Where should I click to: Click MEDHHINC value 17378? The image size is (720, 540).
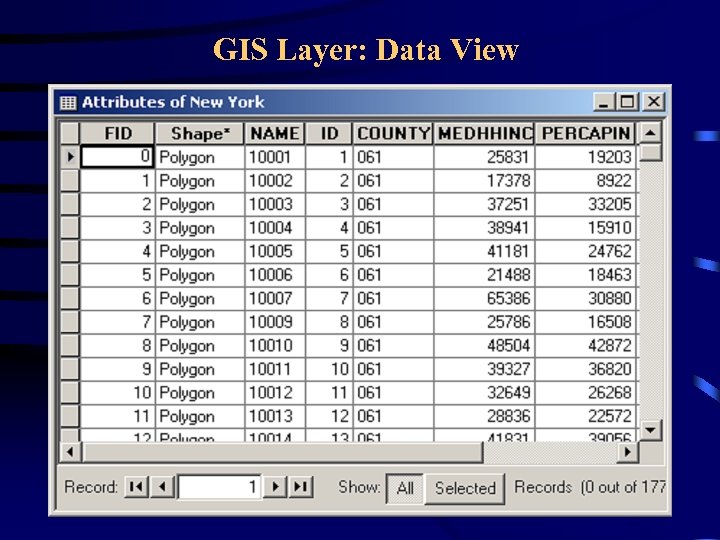484,181
